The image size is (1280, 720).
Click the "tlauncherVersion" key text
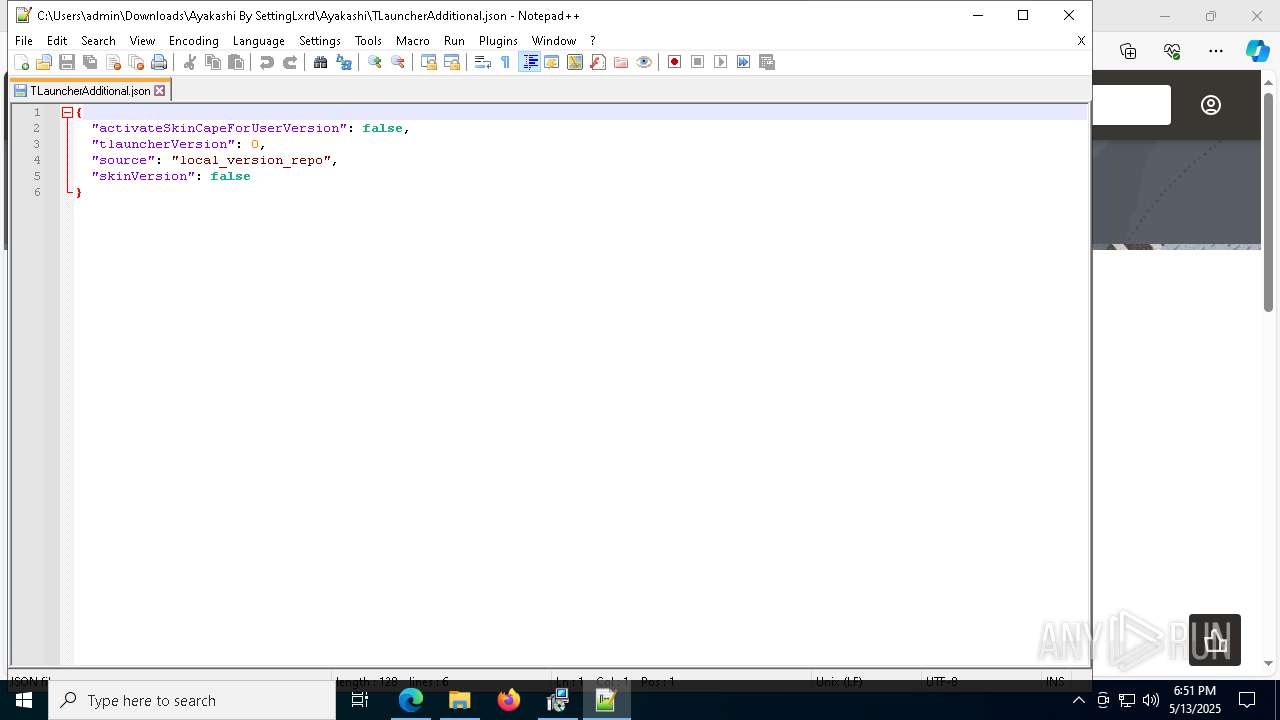tap(163, 144)
